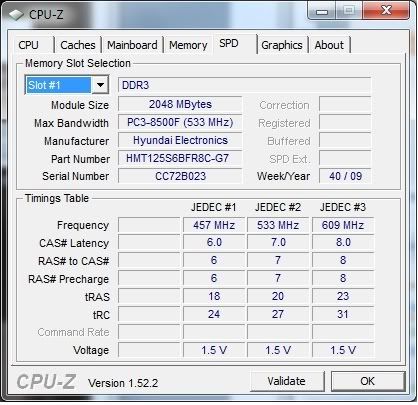Open the CPU tab
The width and height of the screenshot is (418, 405).
pos(29,45)
